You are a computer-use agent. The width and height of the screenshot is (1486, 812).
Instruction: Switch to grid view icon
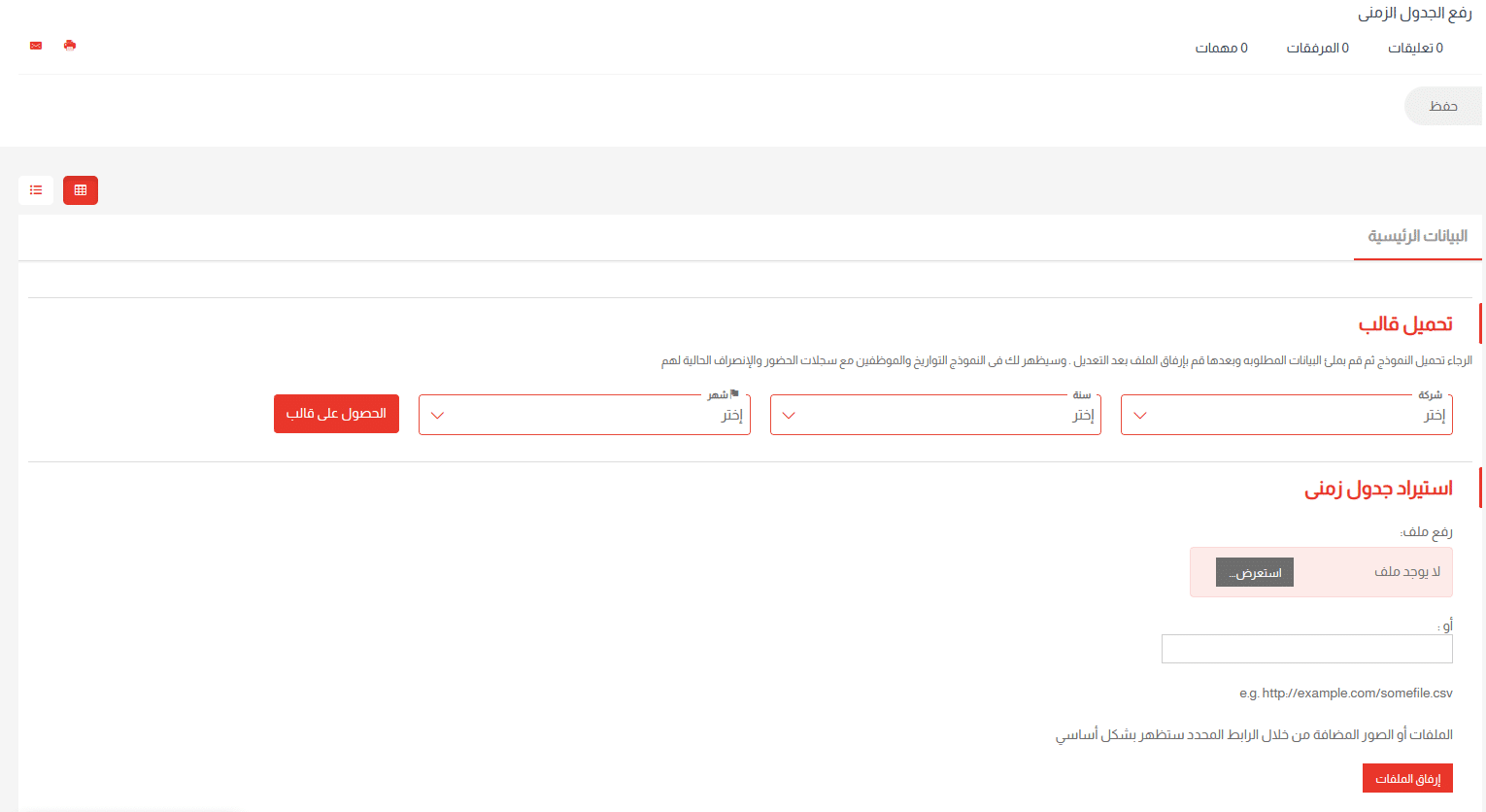click(81, 190)
